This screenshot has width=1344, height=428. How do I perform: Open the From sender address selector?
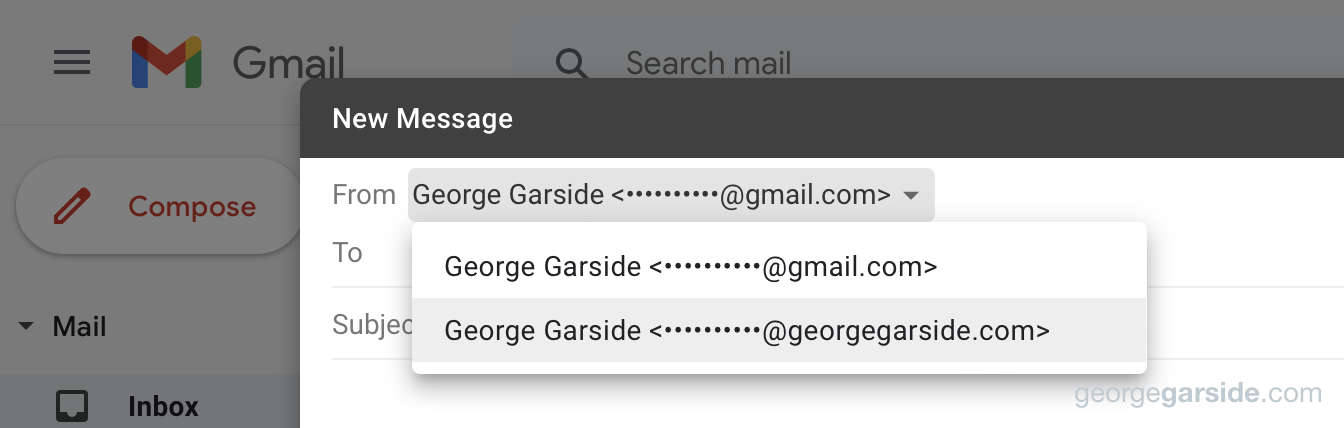point(671,195)
